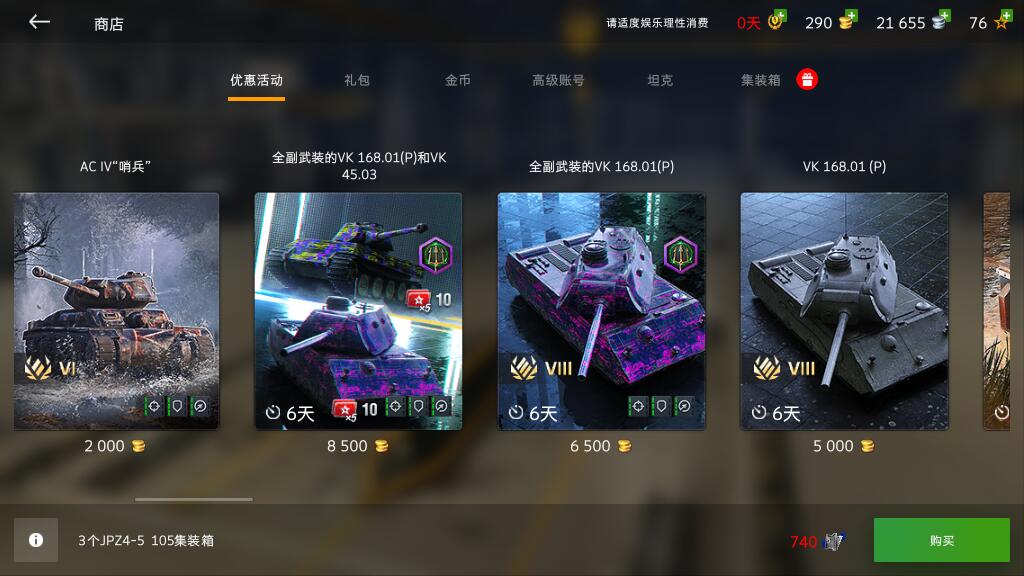This screenshot has height=576, width=1024.
Task: Tap the container currency icon beside 740
Action: 834,541
